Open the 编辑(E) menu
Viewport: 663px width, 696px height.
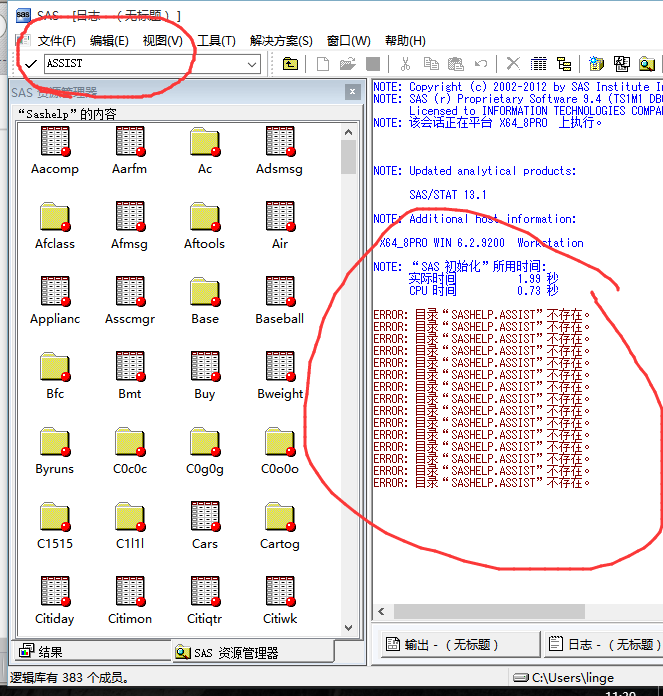pyautogui.click(x=109, y=41)
